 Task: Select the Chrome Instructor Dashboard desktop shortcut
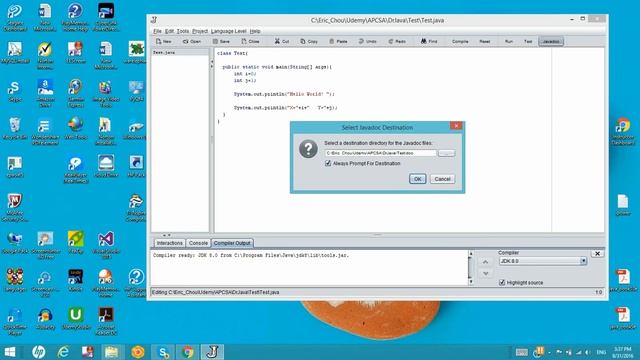623,131
